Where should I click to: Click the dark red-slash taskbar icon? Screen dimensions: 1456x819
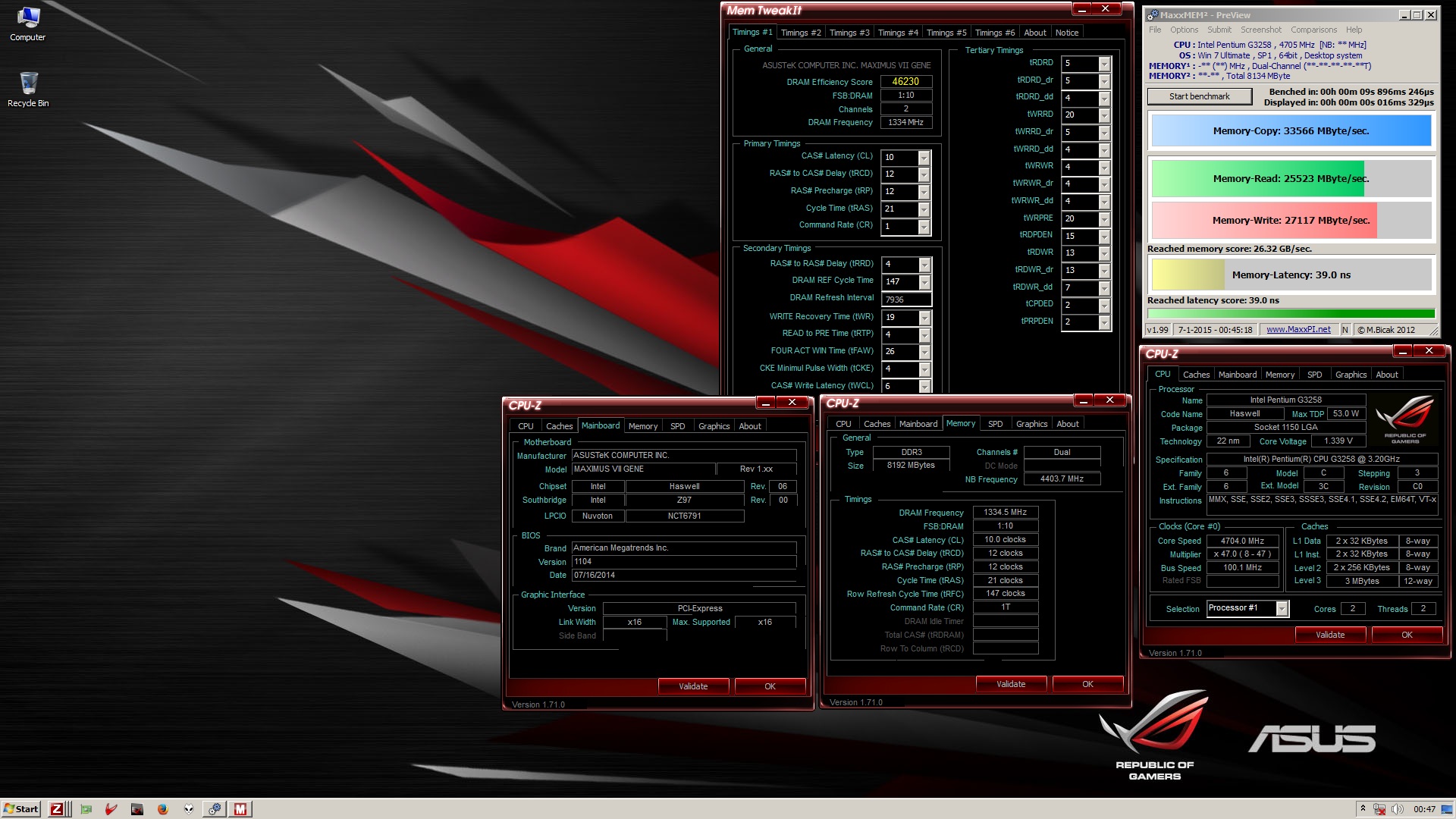coord(137,809)
